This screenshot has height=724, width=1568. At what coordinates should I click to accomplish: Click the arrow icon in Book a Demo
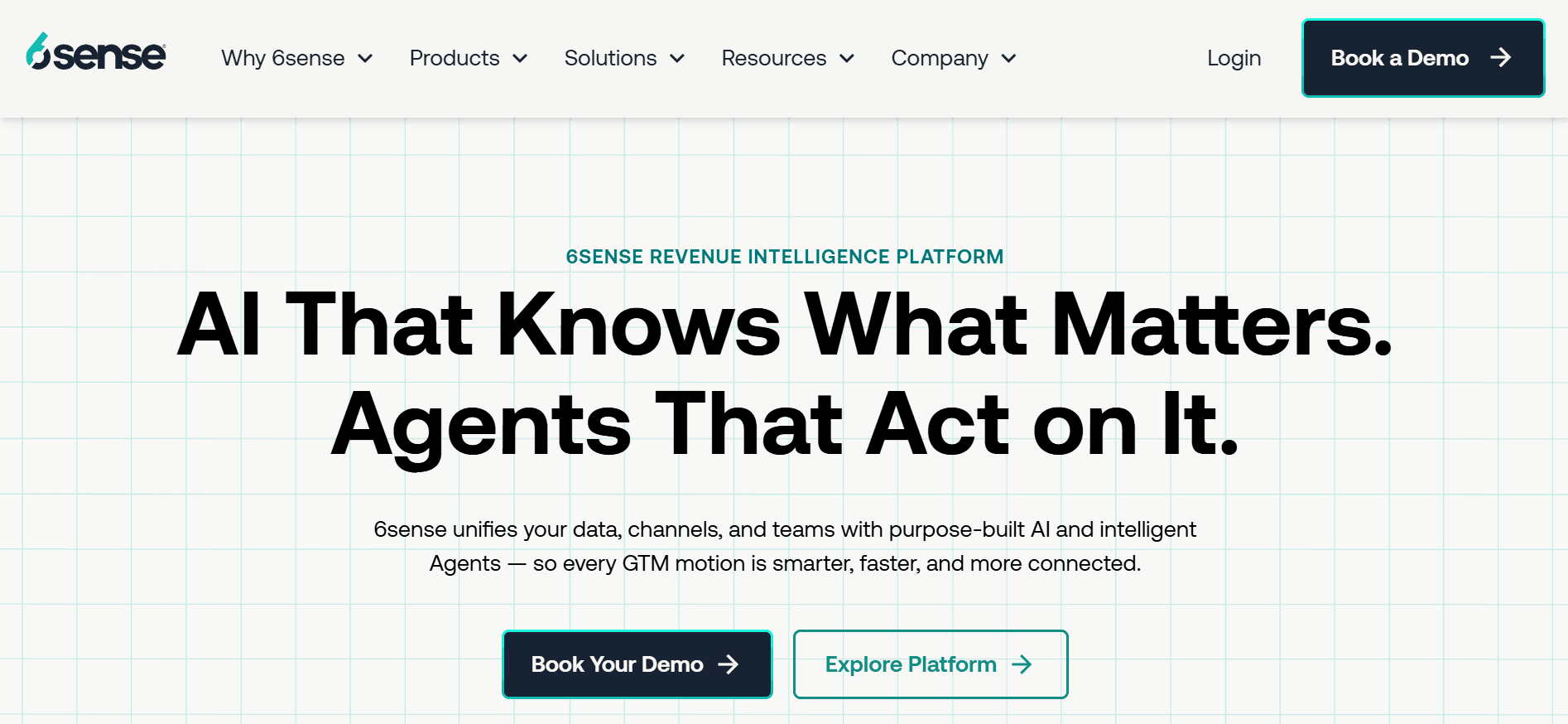[x=1500, y=57]
